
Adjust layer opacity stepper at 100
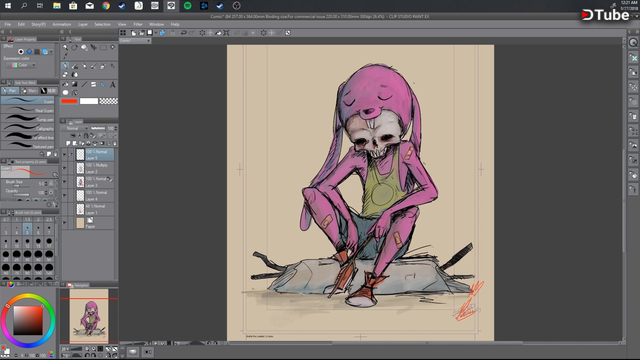click(x=116, y=128)
